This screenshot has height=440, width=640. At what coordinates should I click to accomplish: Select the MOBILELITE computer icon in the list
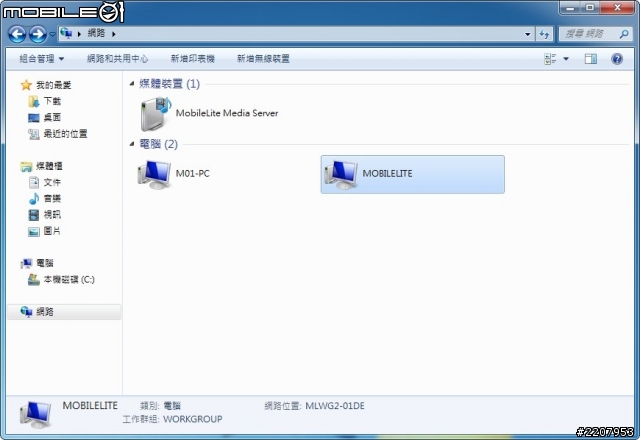pos(341,174)
